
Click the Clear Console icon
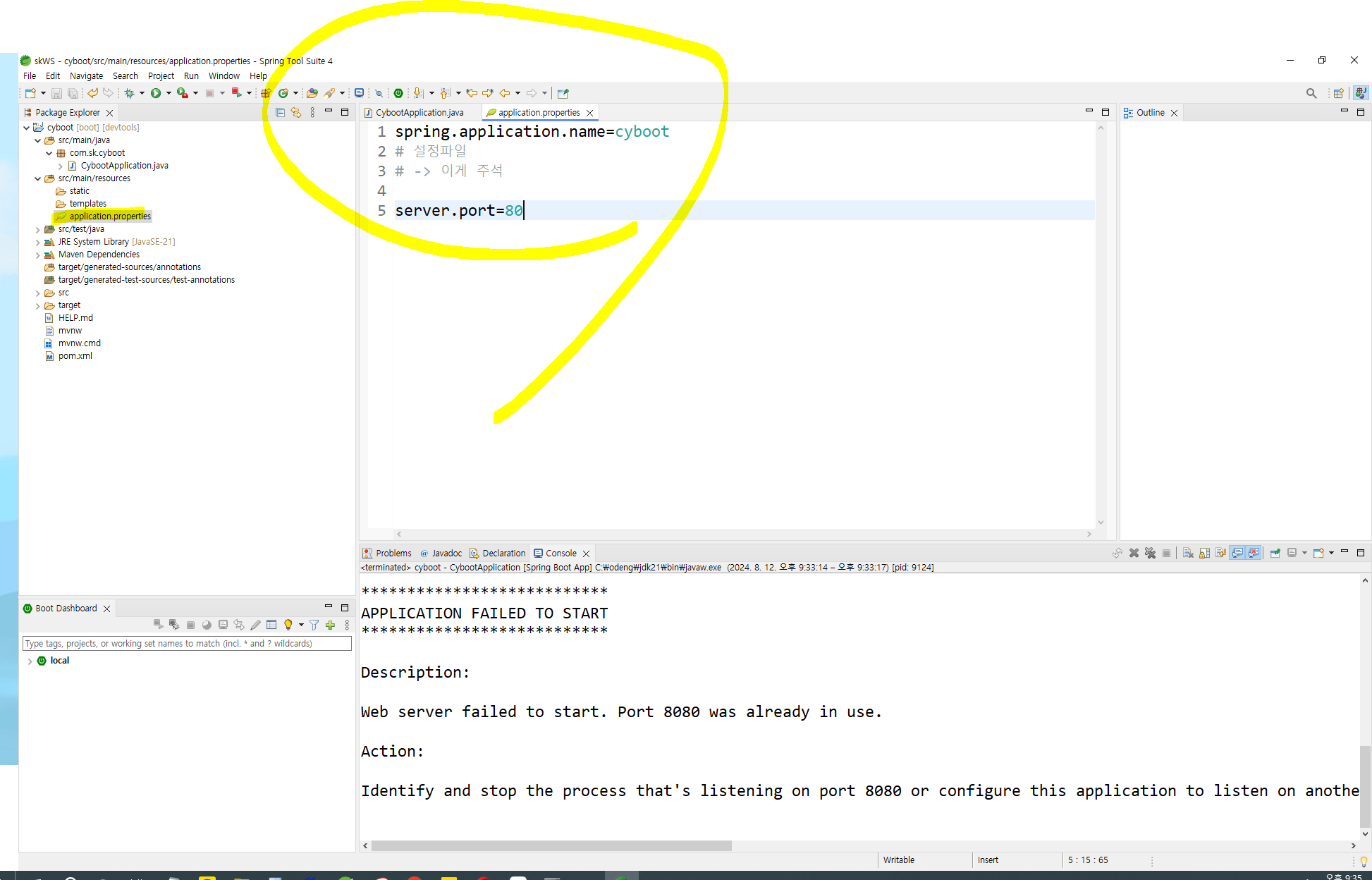coord(1188,554)
